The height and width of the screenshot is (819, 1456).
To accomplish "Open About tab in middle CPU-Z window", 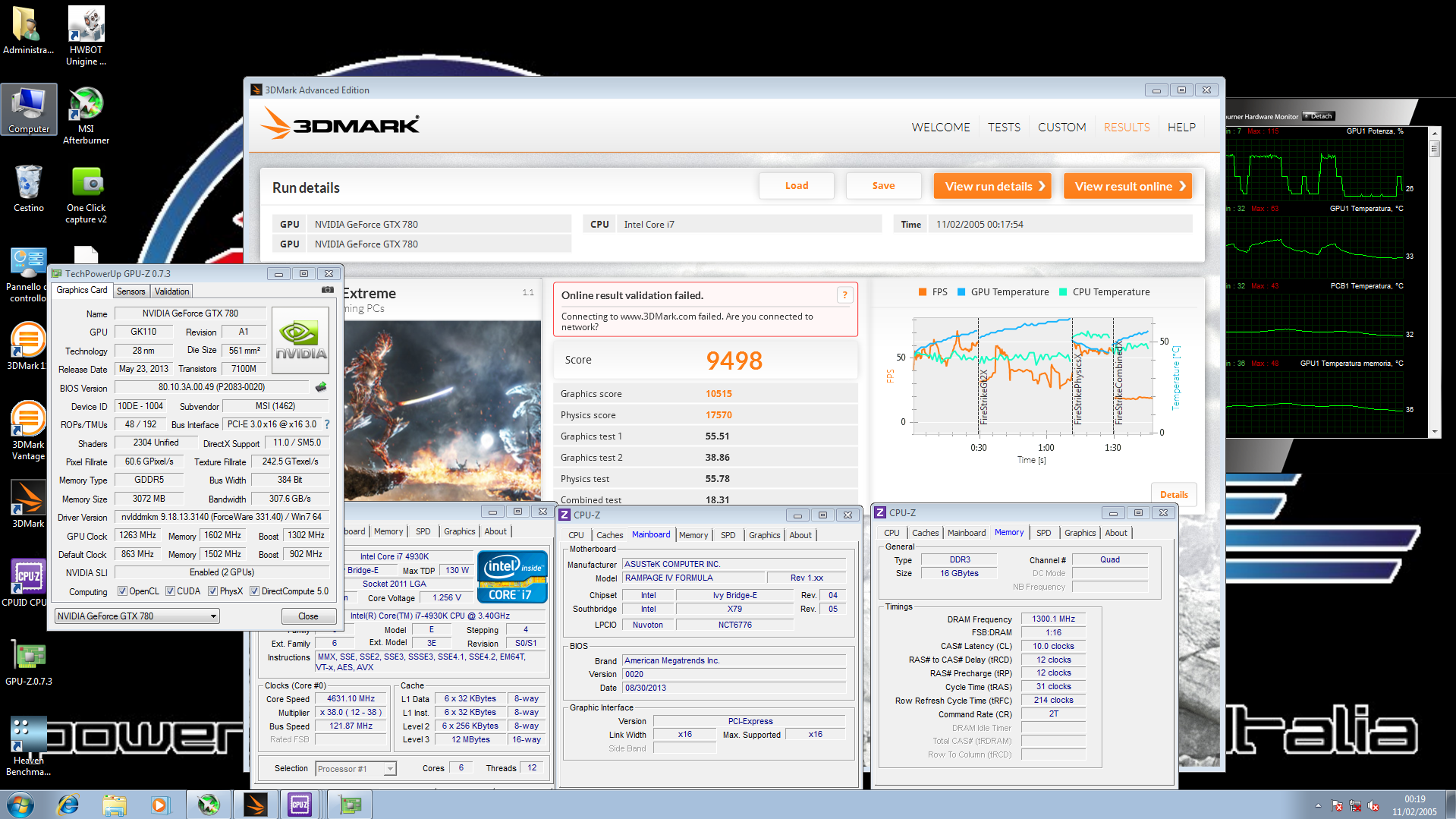I will click(x=800, y=535).
